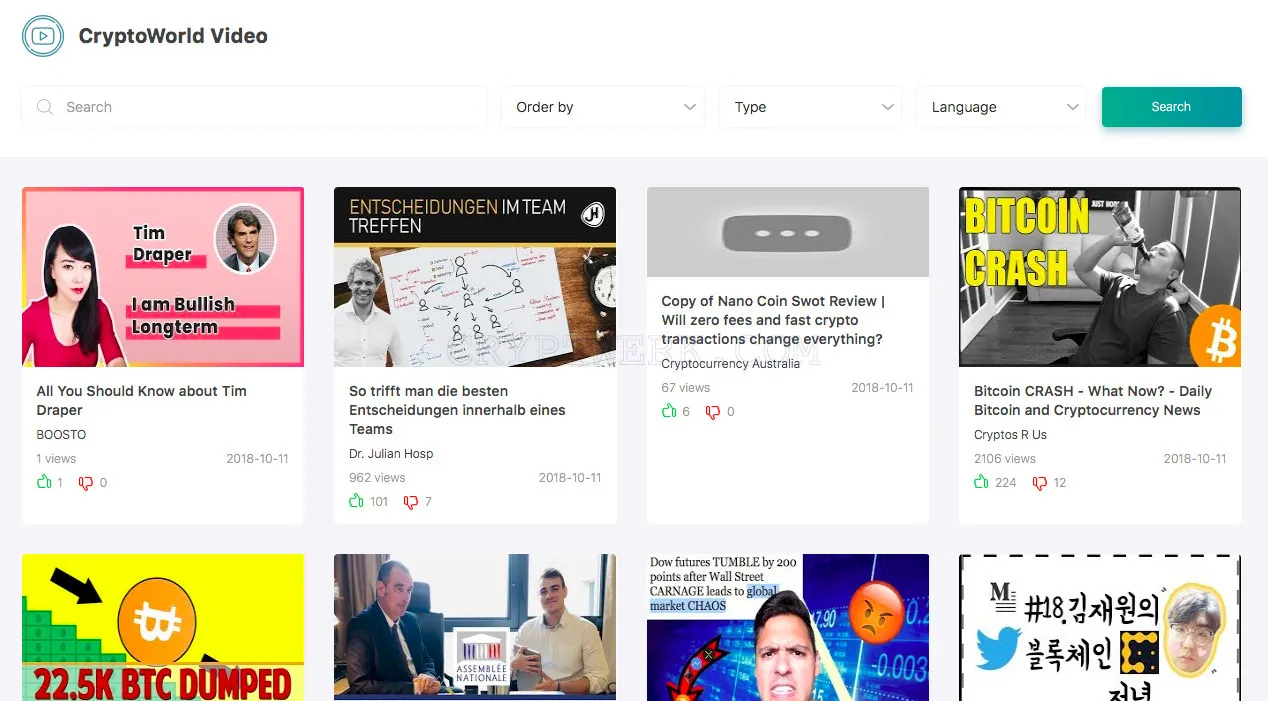Open the Type dropdown
The image size is (1268, 701).
(x=811, y=107)
